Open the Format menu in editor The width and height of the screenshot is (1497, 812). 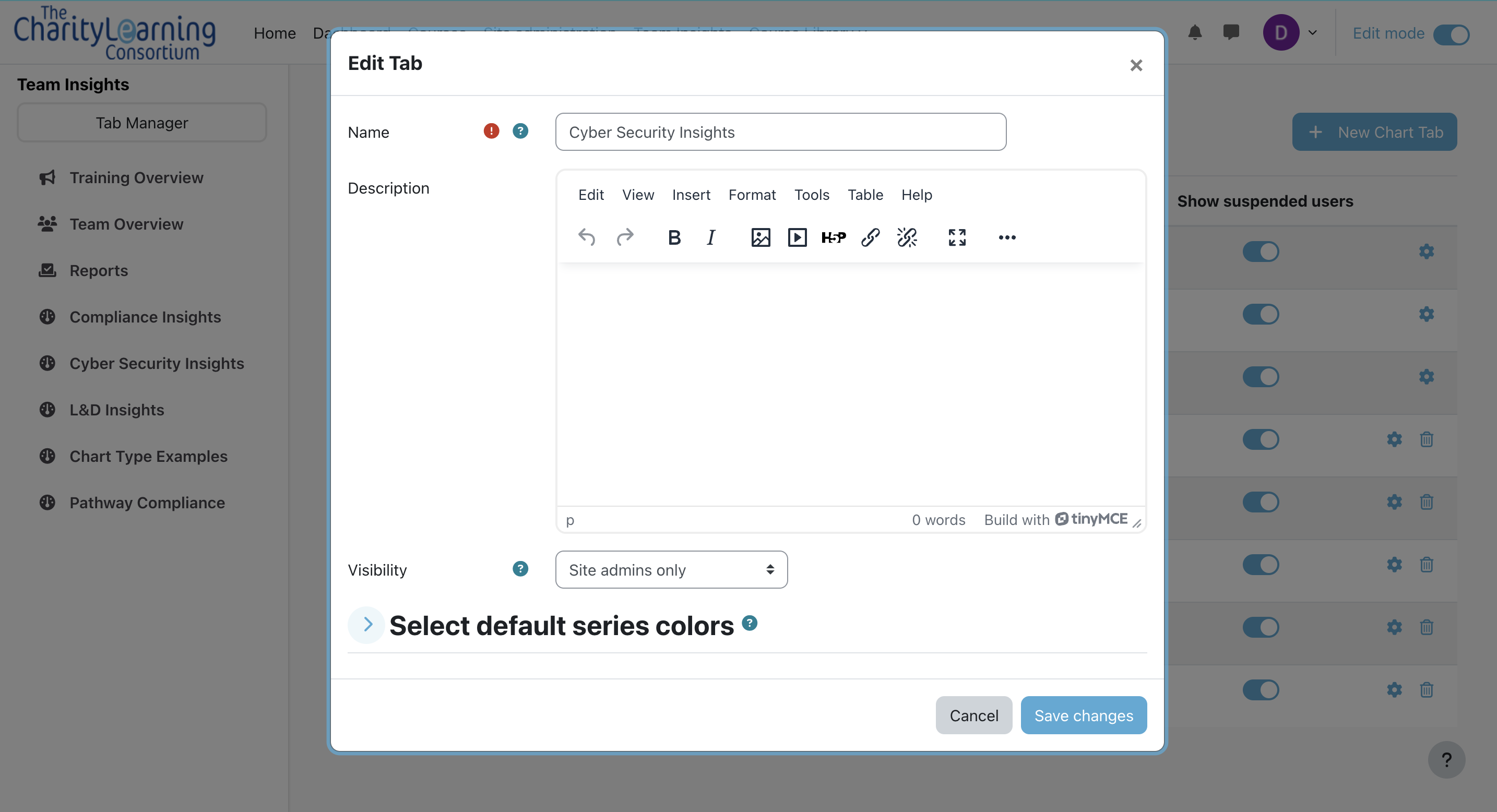click(x=752, y=195)
